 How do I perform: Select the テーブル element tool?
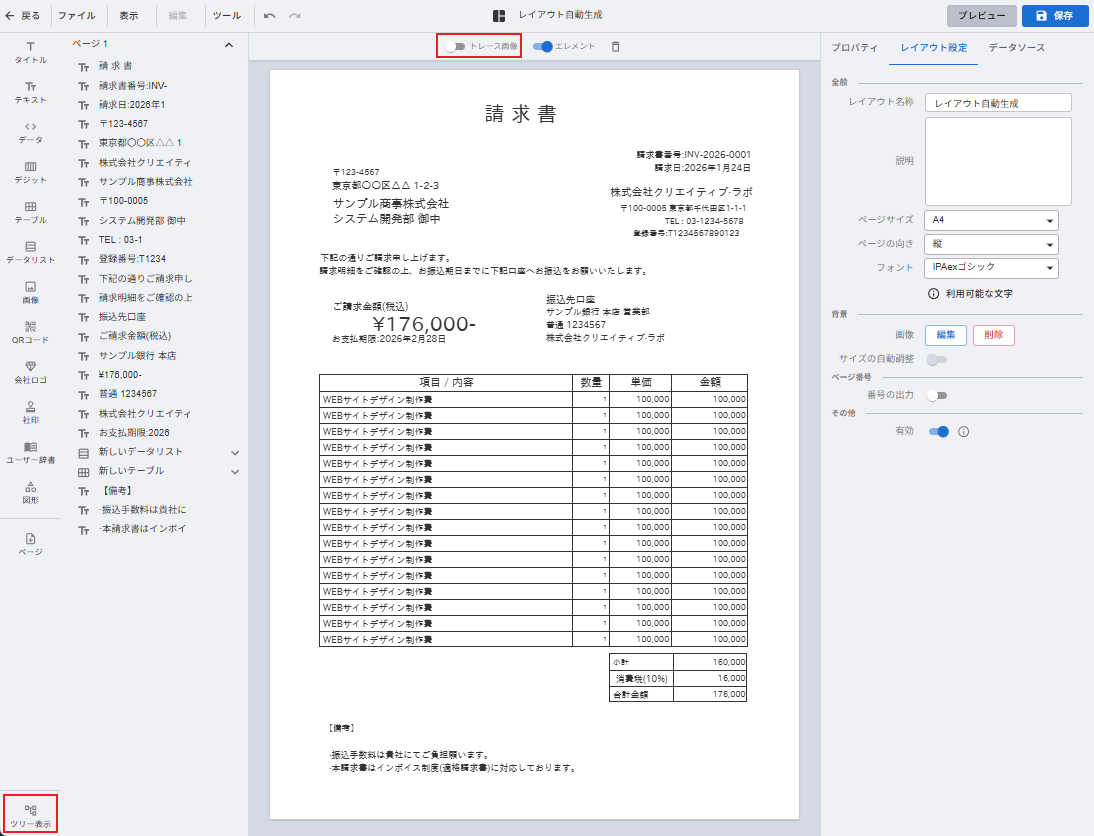(x=30, y=211)
